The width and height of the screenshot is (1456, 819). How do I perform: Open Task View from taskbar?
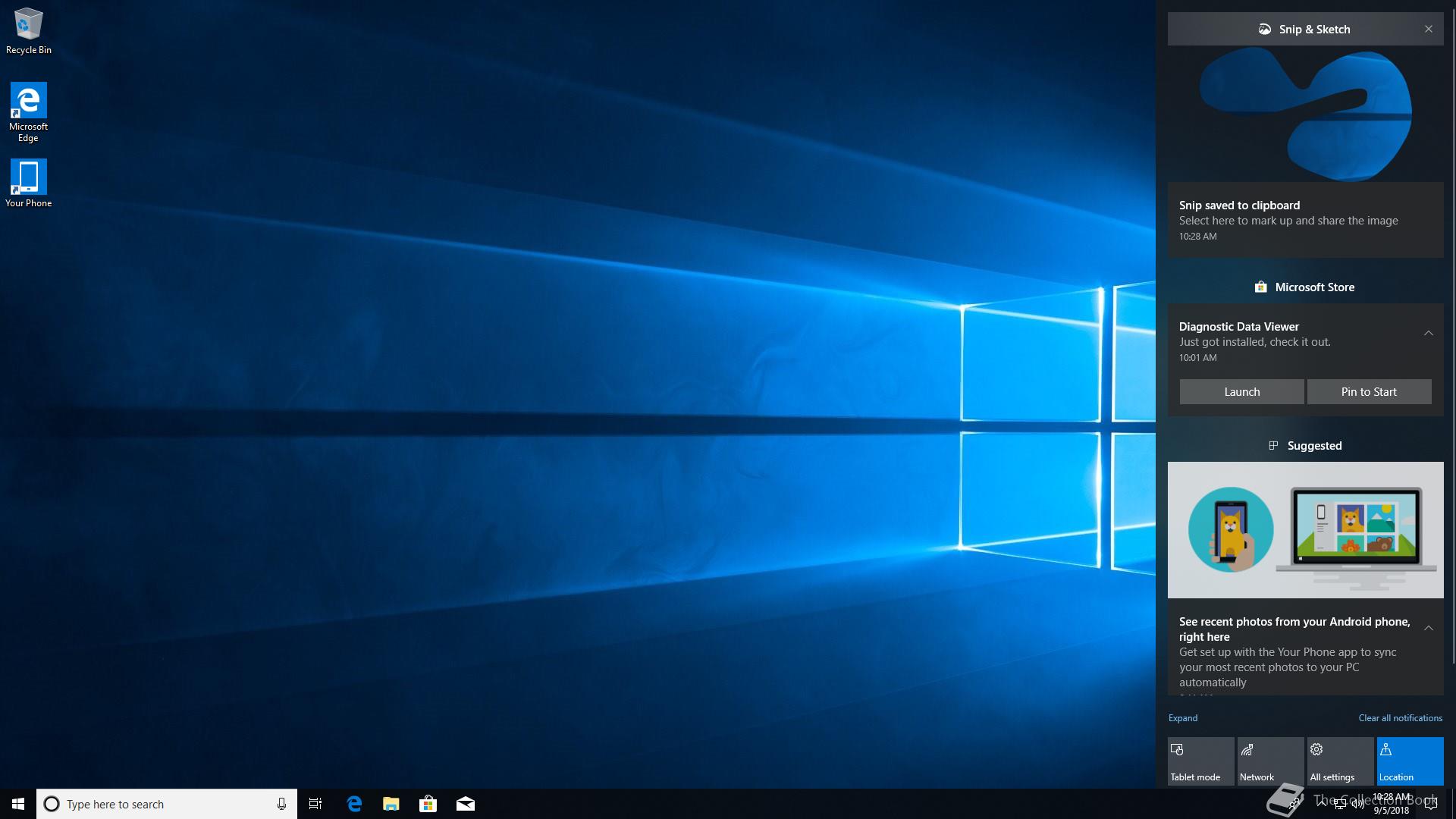point(315,804)
